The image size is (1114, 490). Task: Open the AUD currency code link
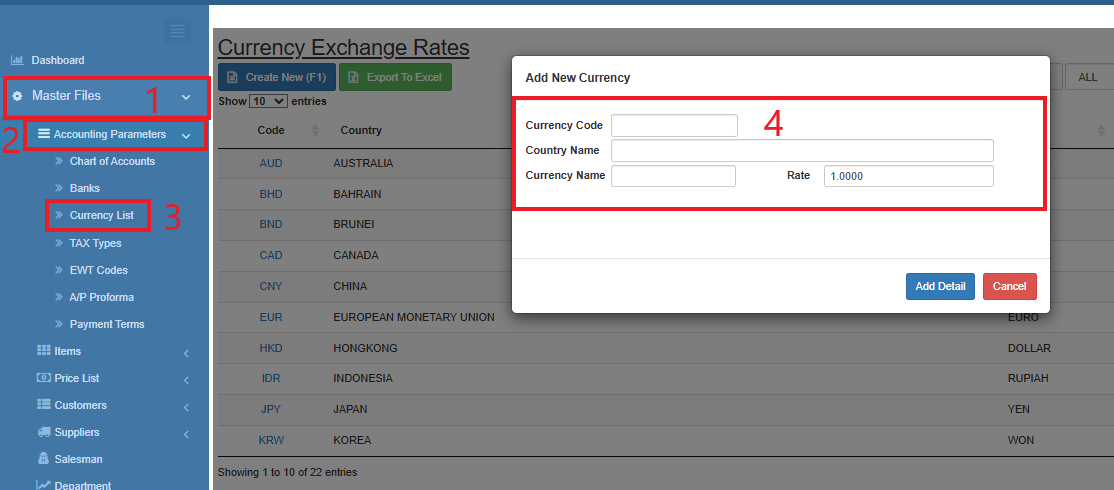271,163
